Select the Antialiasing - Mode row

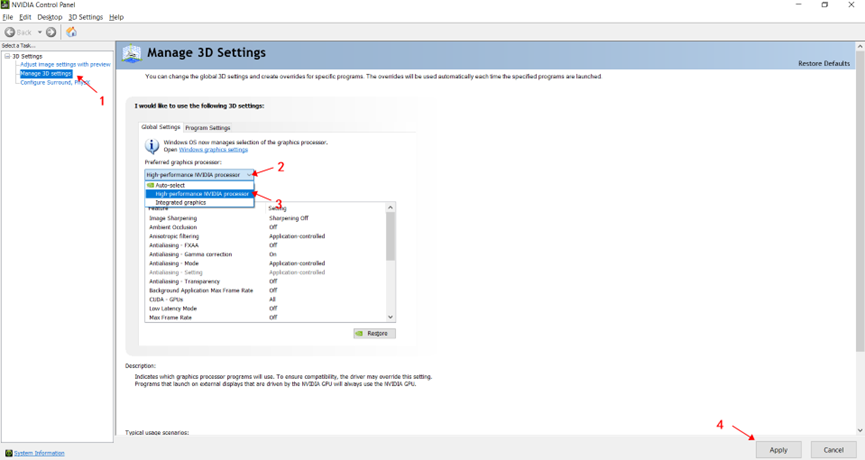click(265, 263)
